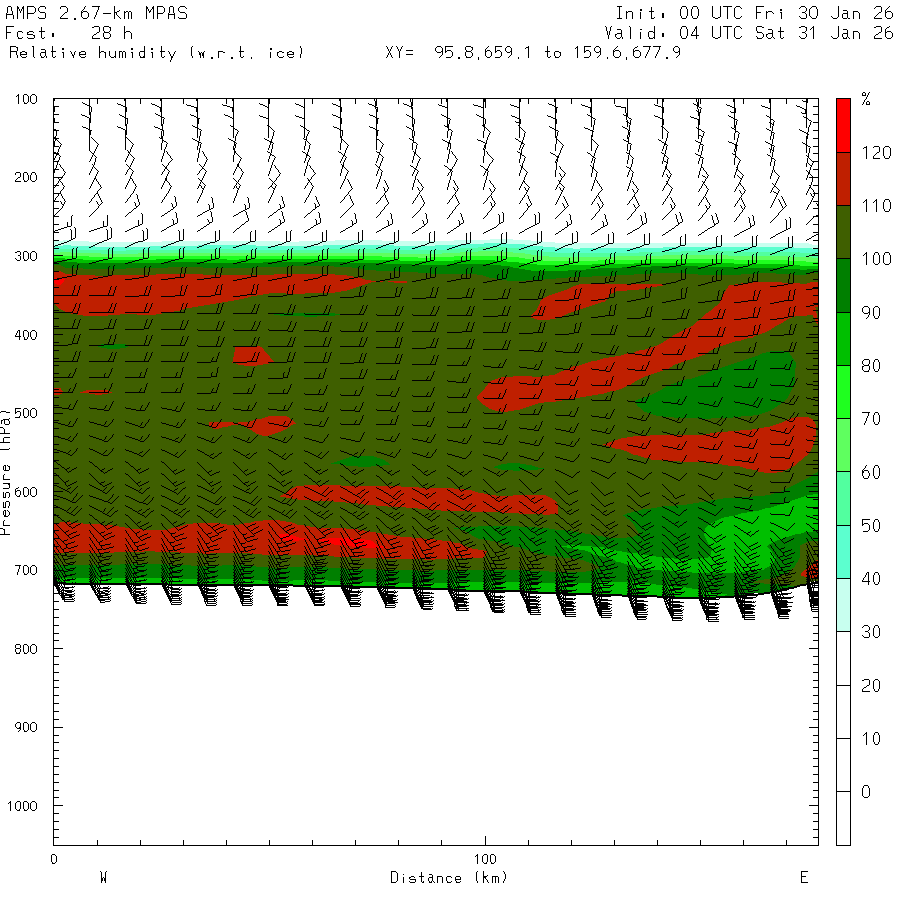Click the colorbar label '90'

[x=871, y=313]
